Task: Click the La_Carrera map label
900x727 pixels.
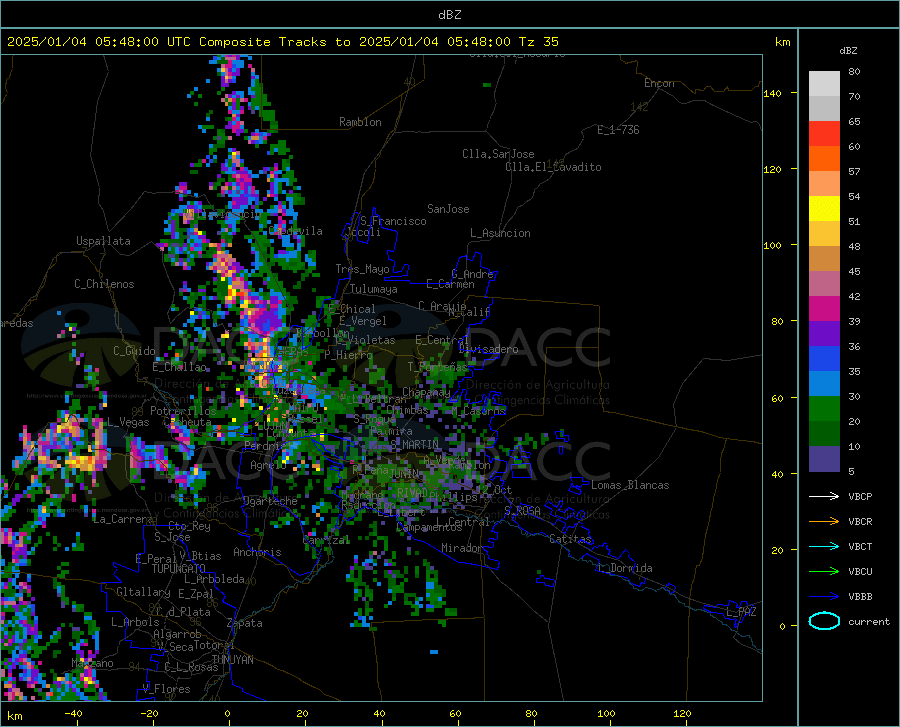Action: 123,519
